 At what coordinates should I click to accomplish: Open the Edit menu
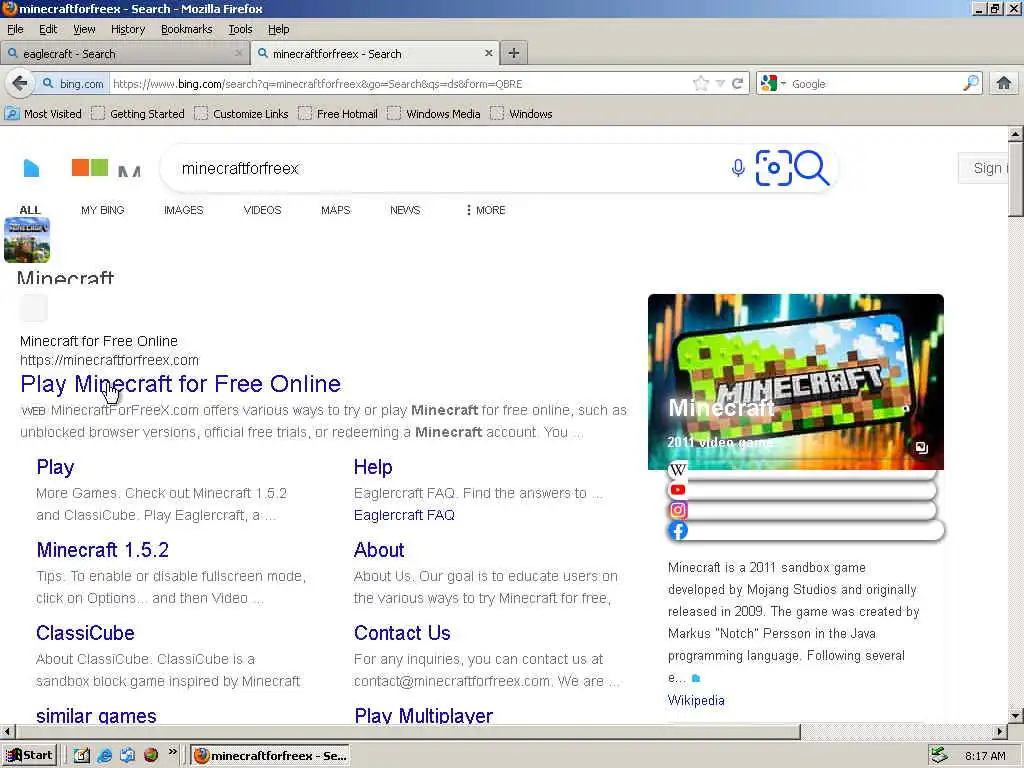(48, 29)
